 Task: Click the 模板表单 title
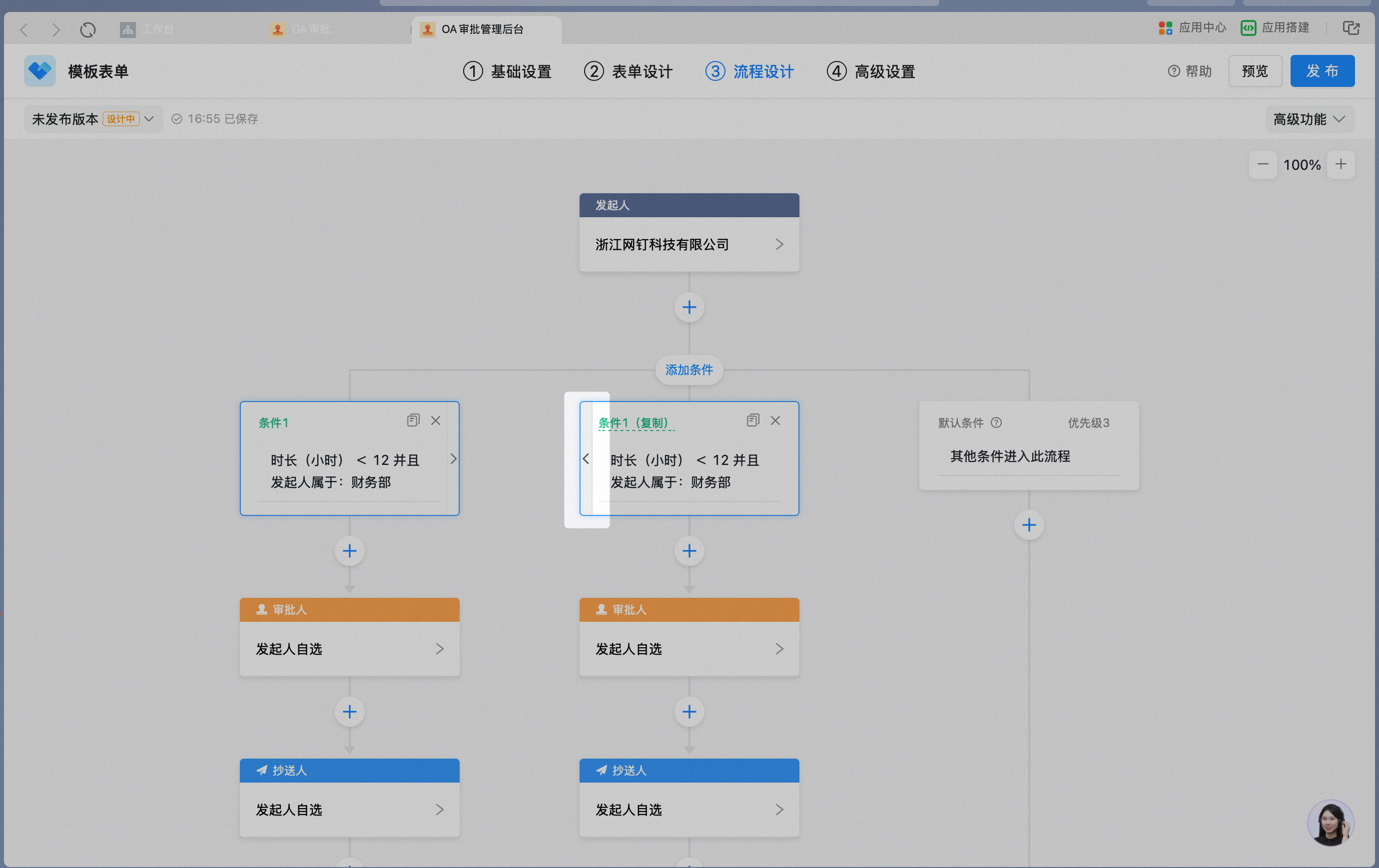[98, 71]
